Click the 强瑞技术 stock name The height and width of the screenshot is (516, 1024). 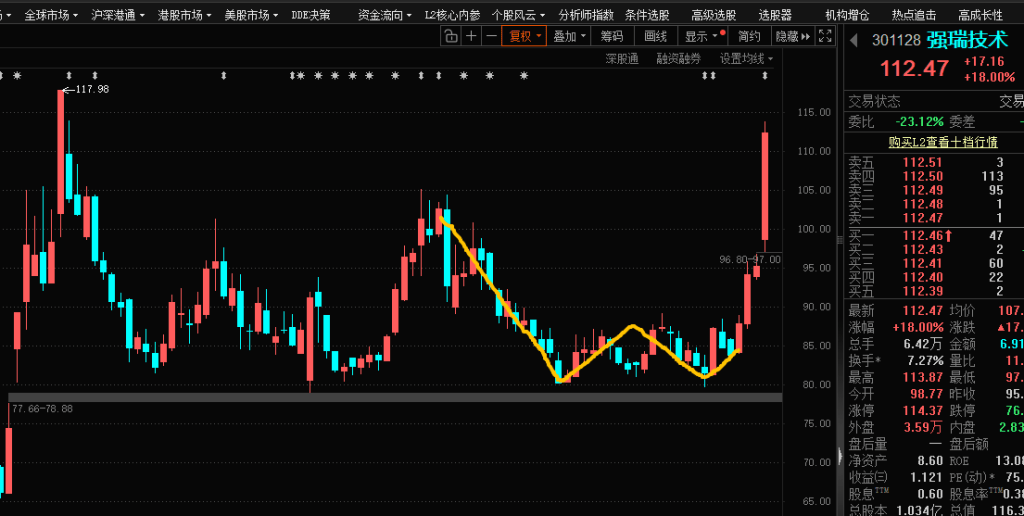point(965,41)
